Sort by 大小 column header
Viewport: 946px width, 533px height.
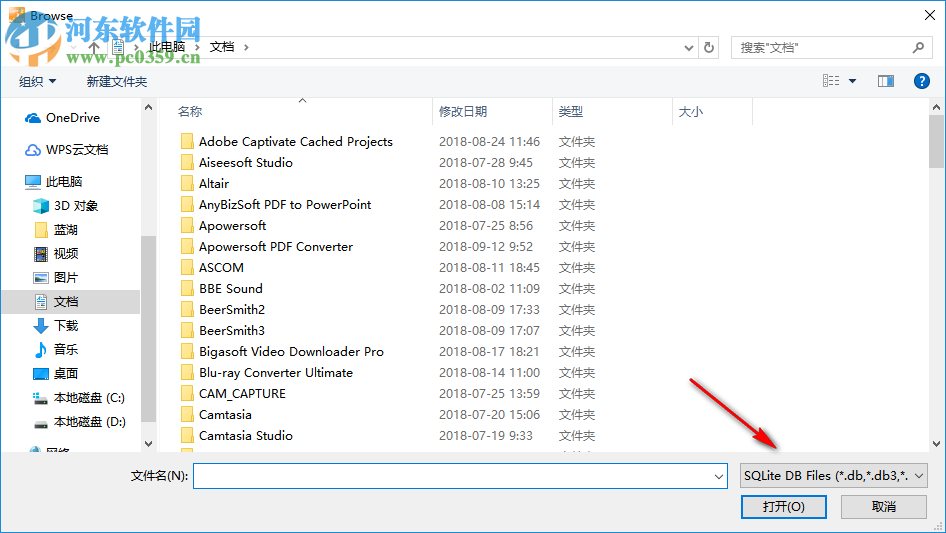[691, 112]
